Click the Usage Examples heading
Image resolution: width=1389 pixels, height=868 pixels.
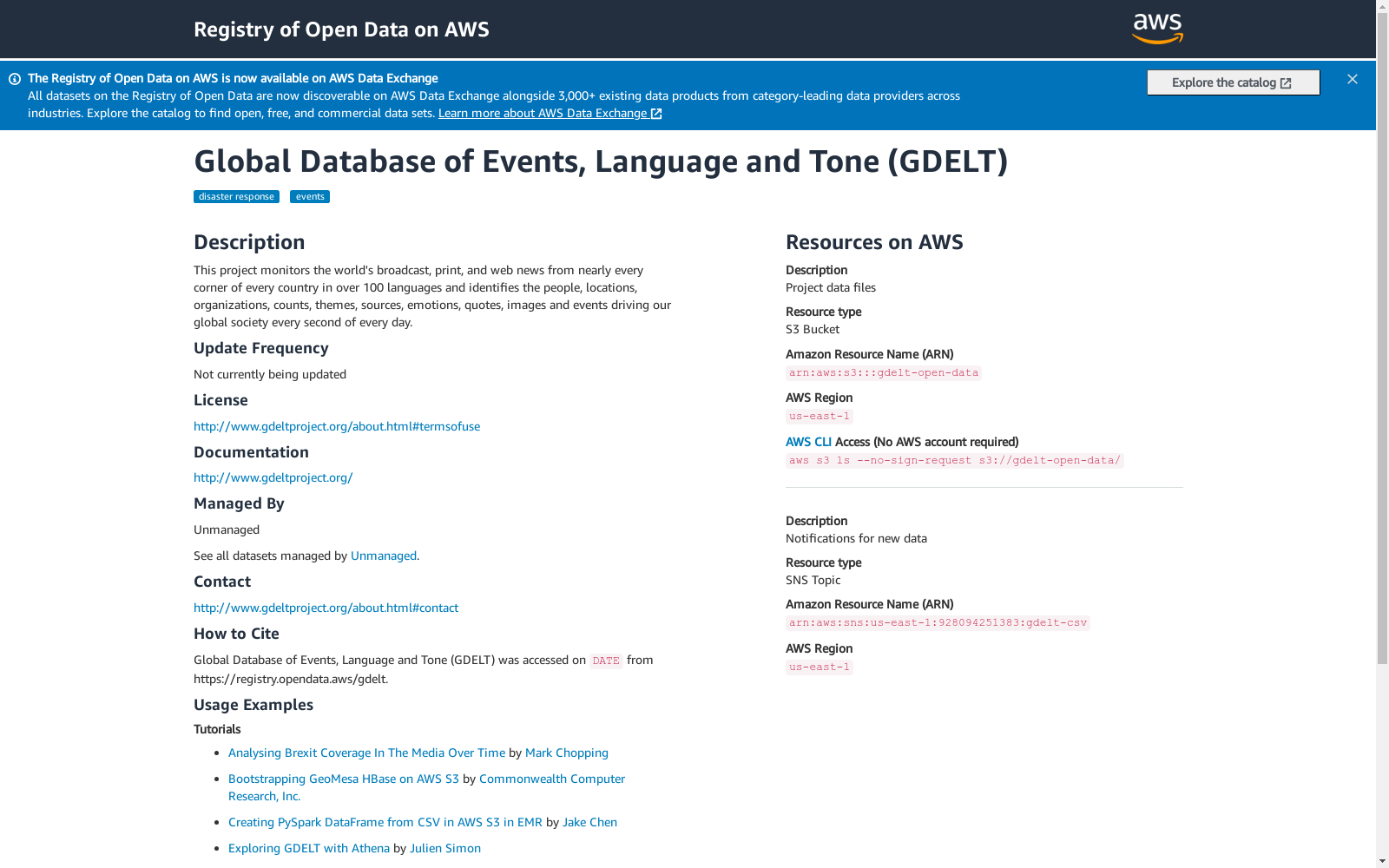(x=253, y=705)
